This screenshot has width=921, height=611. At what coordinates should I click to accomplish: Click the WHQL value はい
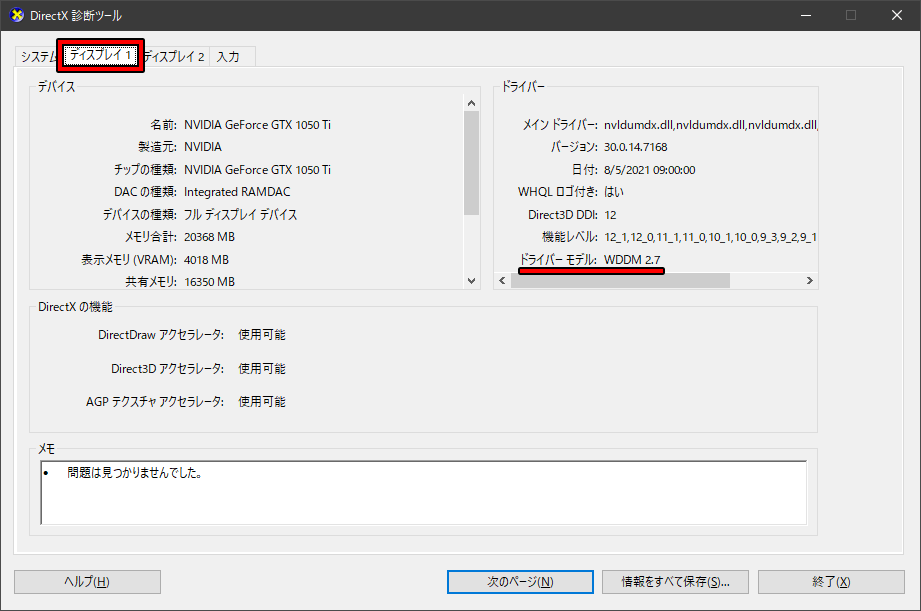[x=614, y=192]
